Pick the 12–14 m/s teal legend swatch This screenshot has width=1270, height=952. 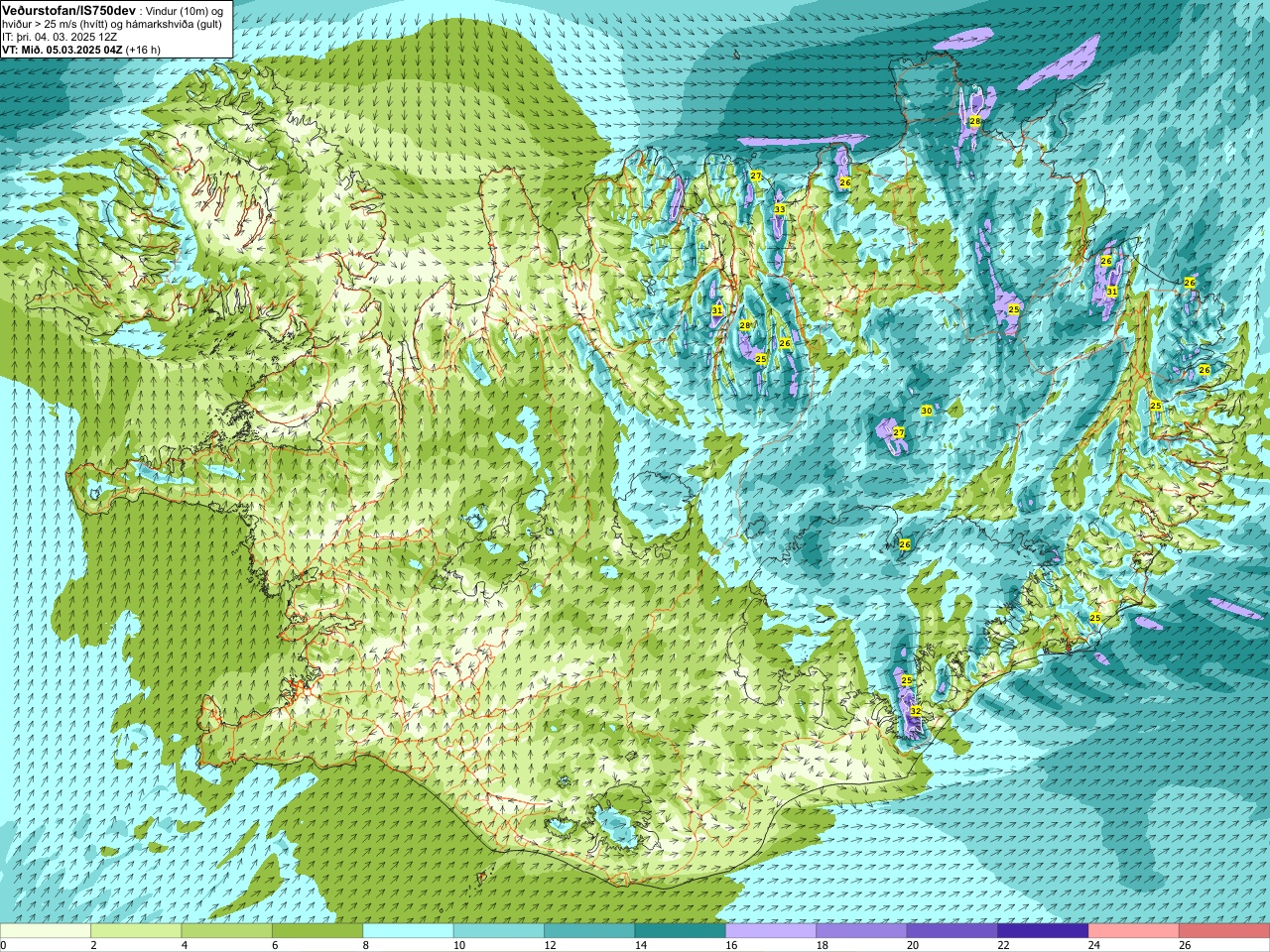click(x=589, y=931)
